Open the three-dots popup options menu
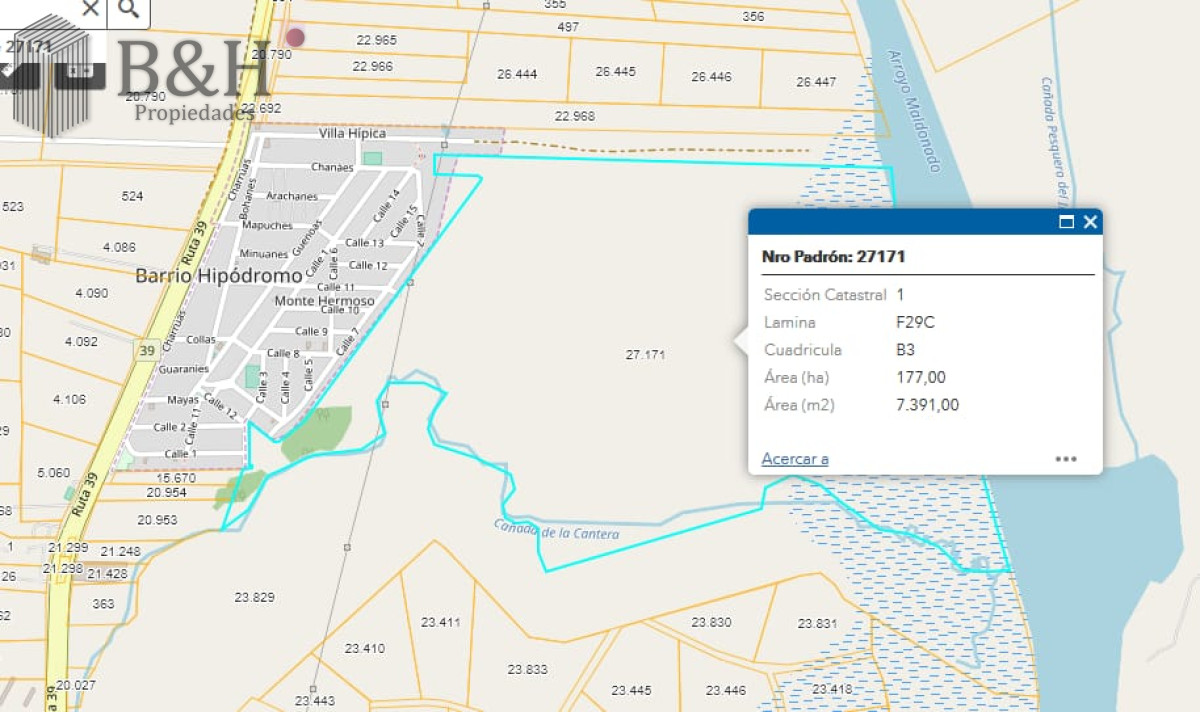This screenshot has width=1200, height=712. coord(1066,459)
